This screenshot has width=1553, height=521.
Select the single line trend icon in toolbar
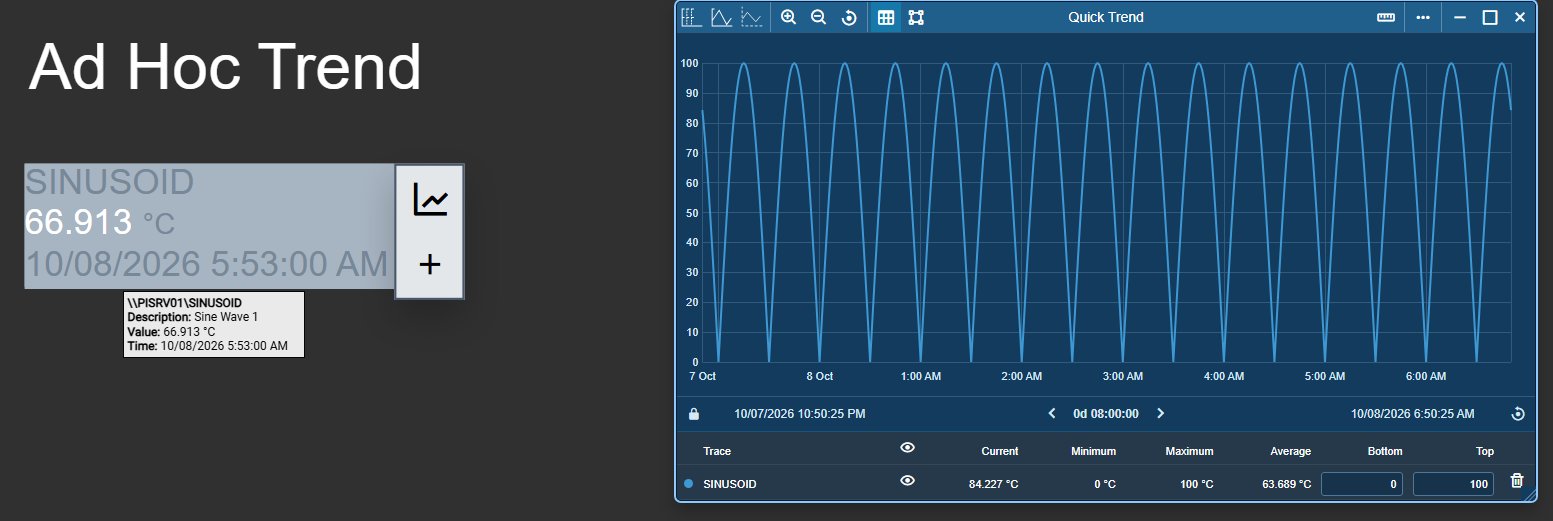coord(721,17)
